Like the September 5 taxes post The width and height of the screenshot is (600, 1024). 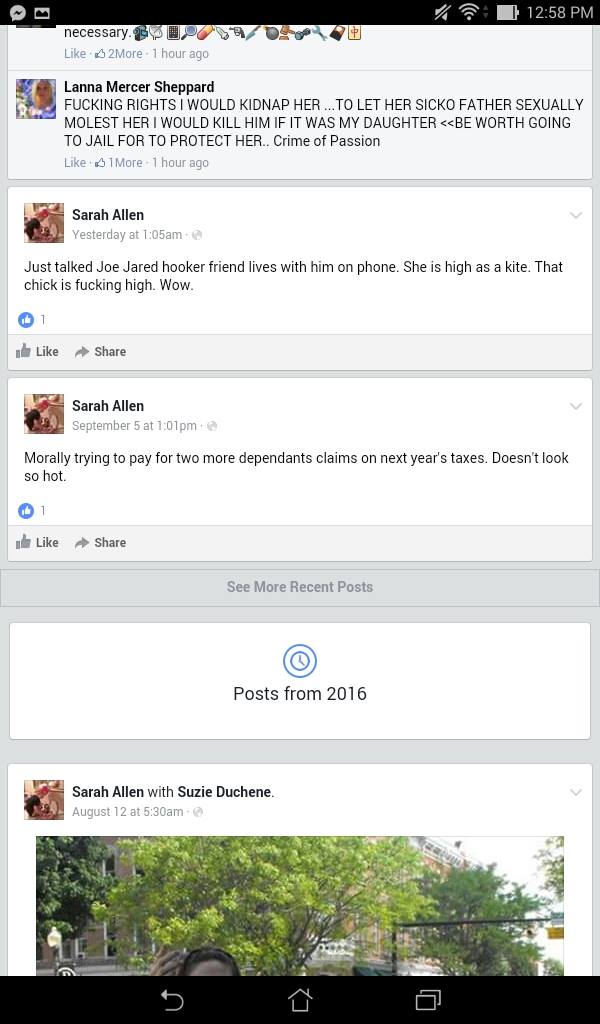tap(37, 543)
